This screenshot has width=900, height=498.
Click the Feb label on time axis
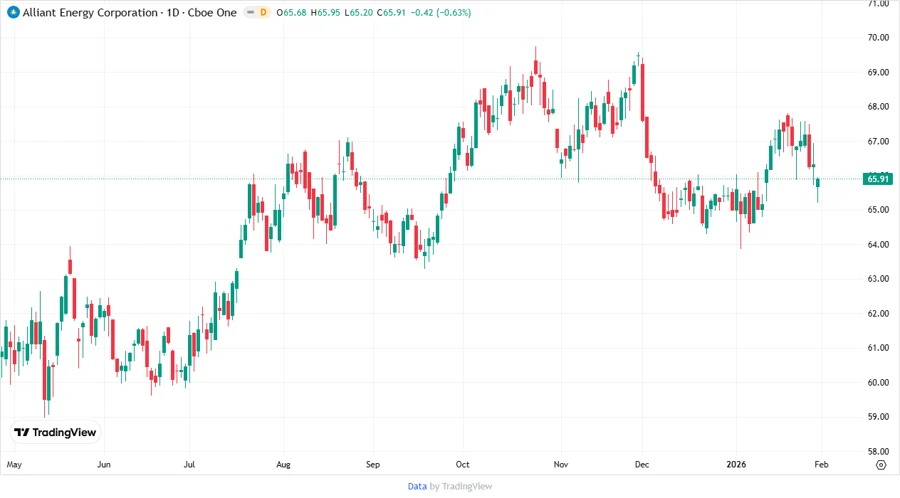click(x=821, y=464)
